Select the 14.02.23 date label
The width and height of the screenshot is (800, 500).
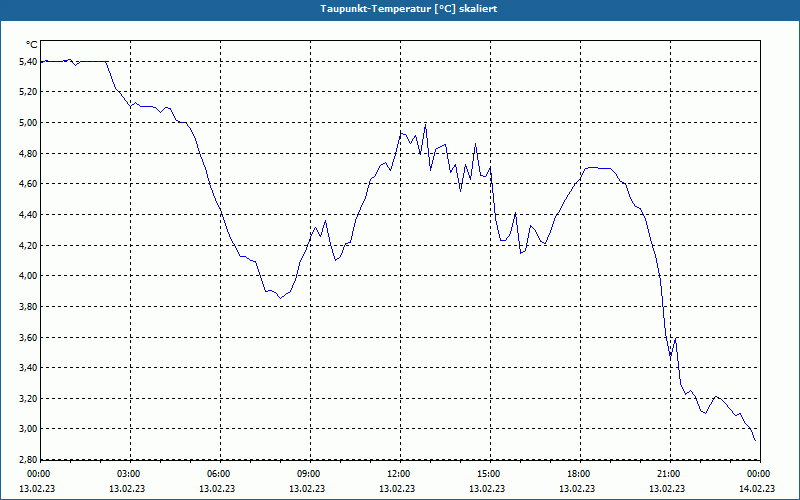tap(757, 488)
